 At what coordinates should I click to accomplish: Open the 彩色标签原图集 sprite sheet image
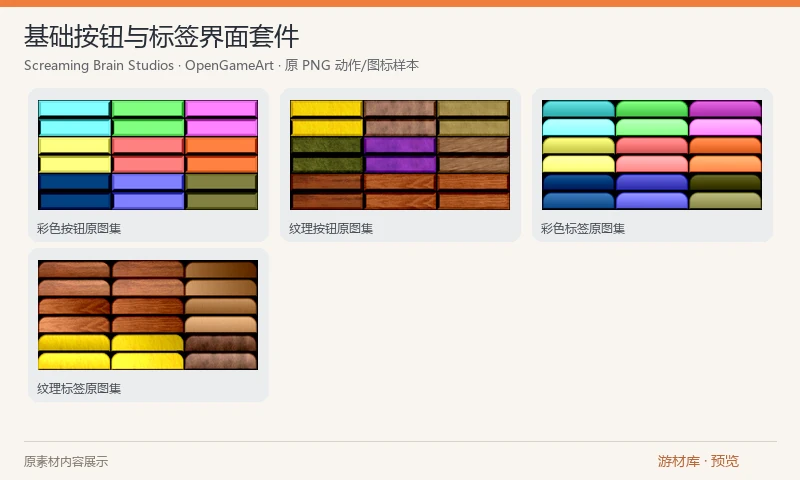point(652,155)
